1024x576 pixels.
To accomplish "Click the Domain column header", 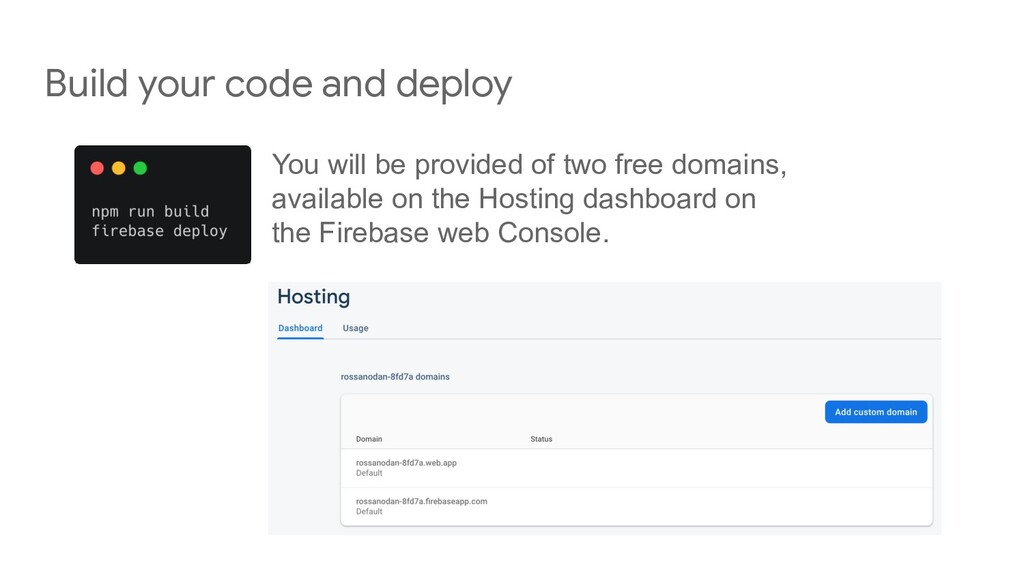I will tap(369, 440).
